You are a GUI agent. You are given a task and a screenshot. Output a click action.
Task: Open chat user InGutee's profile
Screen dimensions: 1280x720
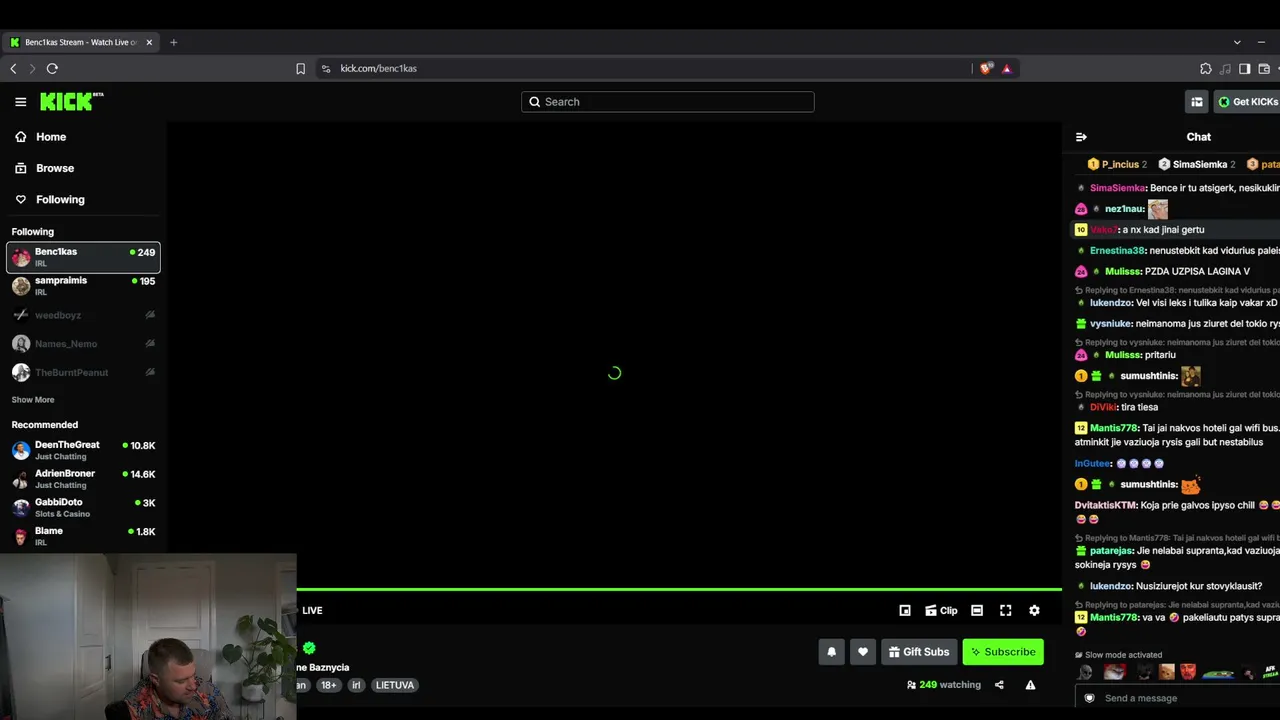coord(1092,464)
